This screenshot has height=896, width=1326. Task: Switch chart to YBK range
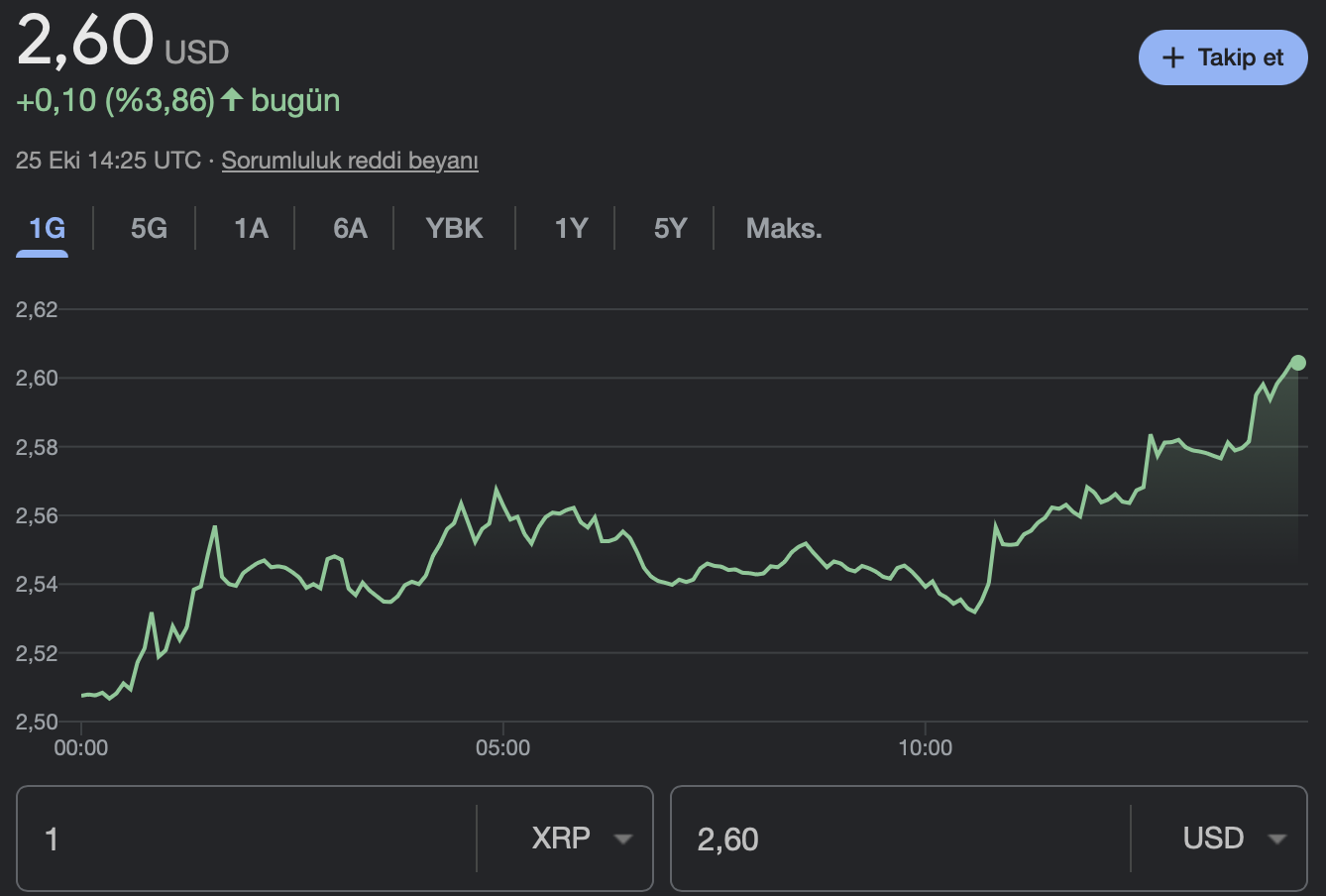click(454, 229)
